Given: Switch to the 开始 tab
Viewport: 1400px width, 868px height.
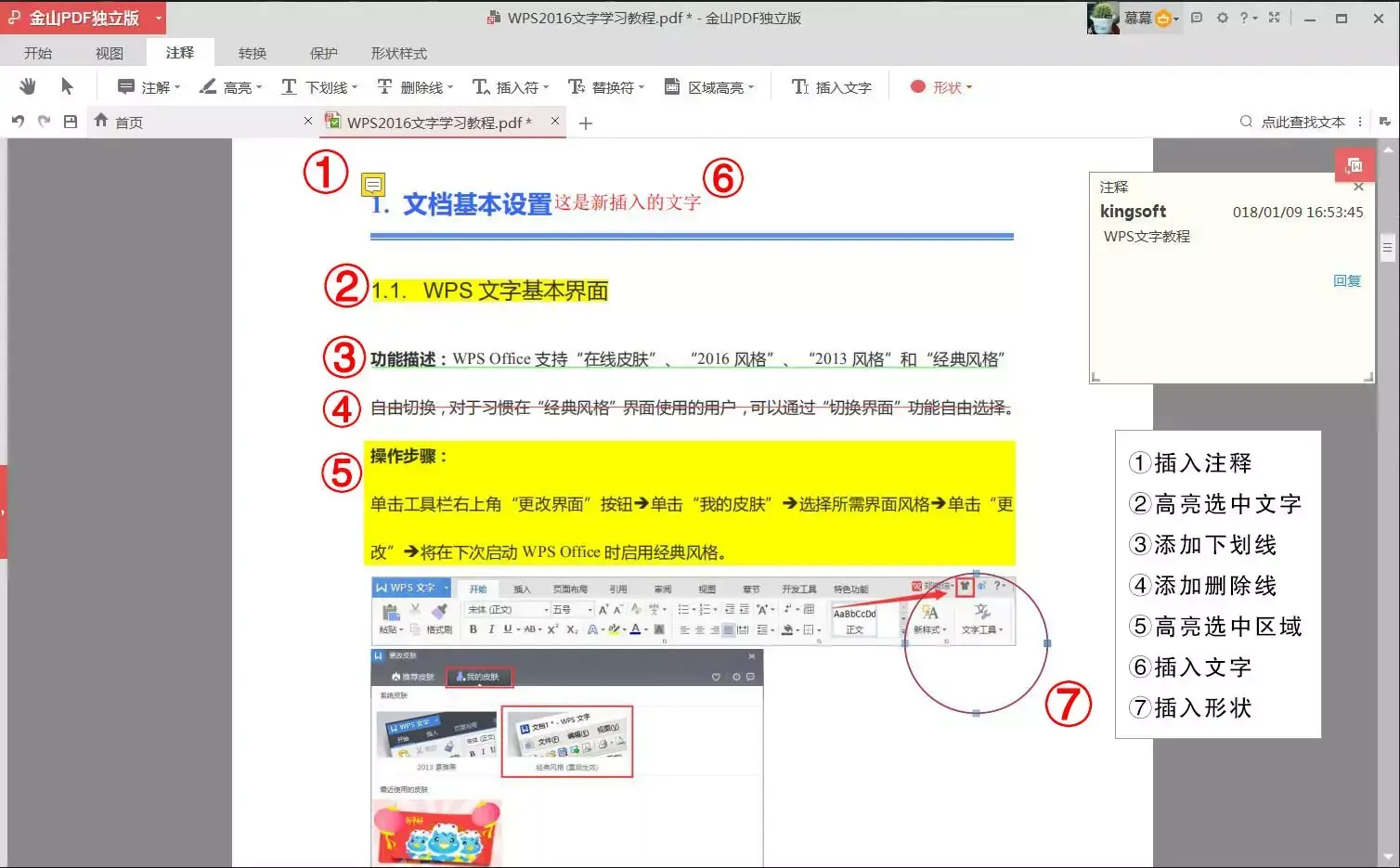Looking at the screenshot, I should (38, 53).
